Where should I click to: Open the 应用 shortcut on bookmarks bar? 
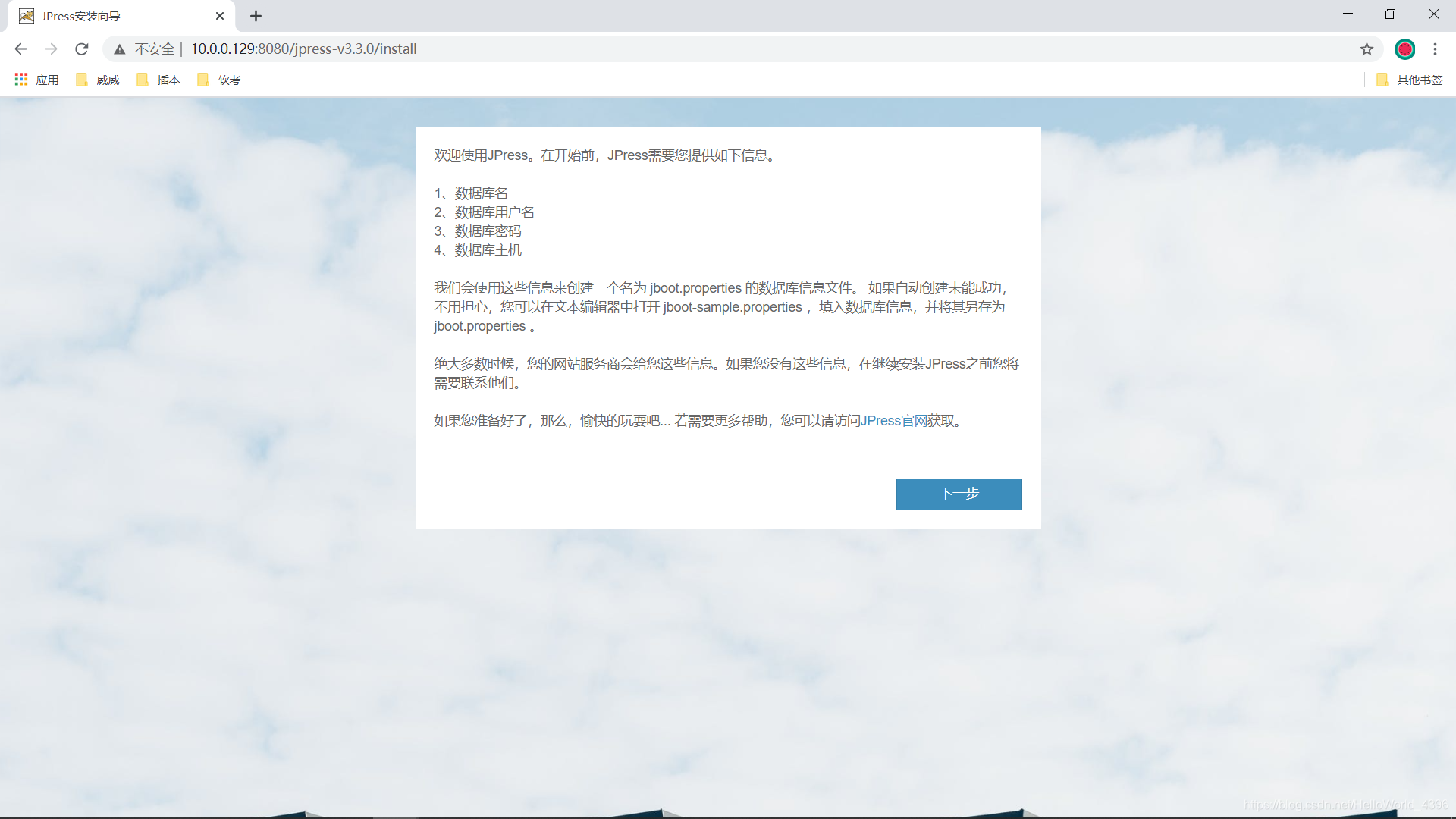pos(36,79)
